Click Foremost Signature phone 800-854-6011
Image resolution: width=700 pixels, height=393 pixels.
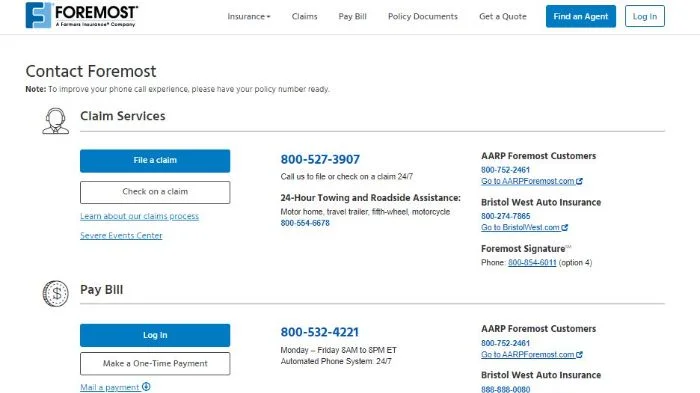pyautogui.click(x=532, y=263)
